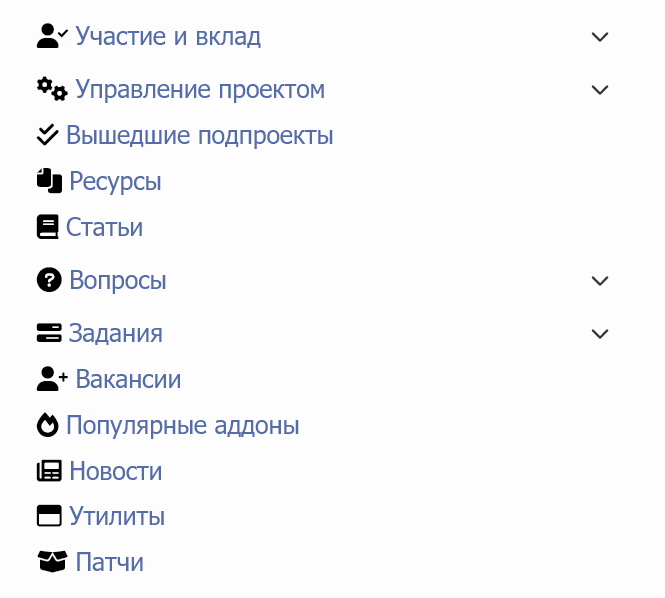Click the gears icon beside Управление проектом
This screenshot has height=598, width=665.
52,90
